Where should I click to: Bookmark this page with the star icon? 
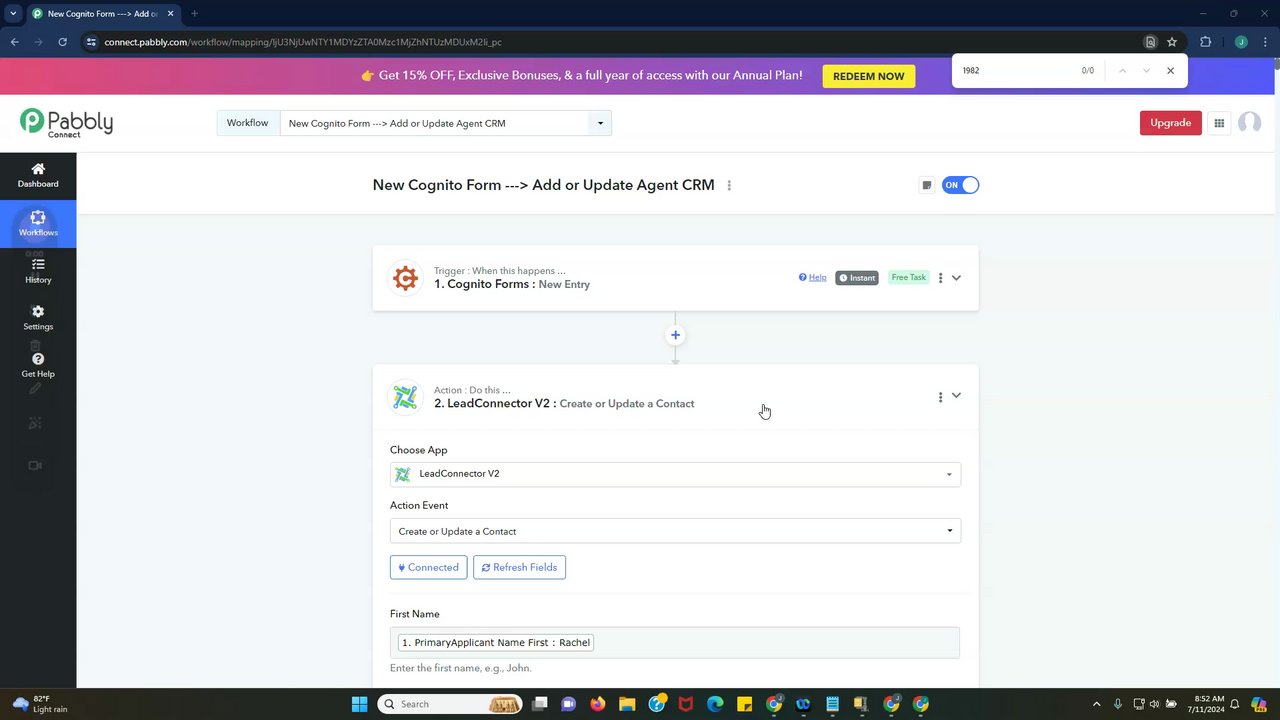(x=1172, y=42)
